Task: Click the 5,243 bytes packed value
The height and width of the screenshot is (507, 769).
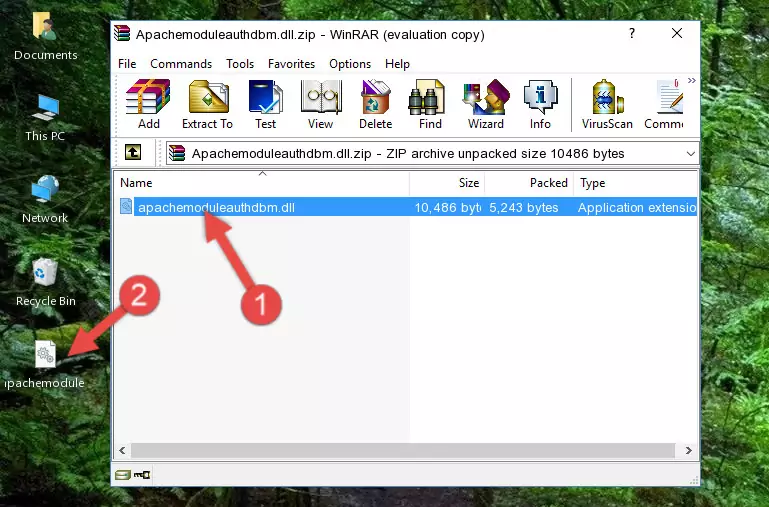Action: pyautogui.click(x=523, y=207)
